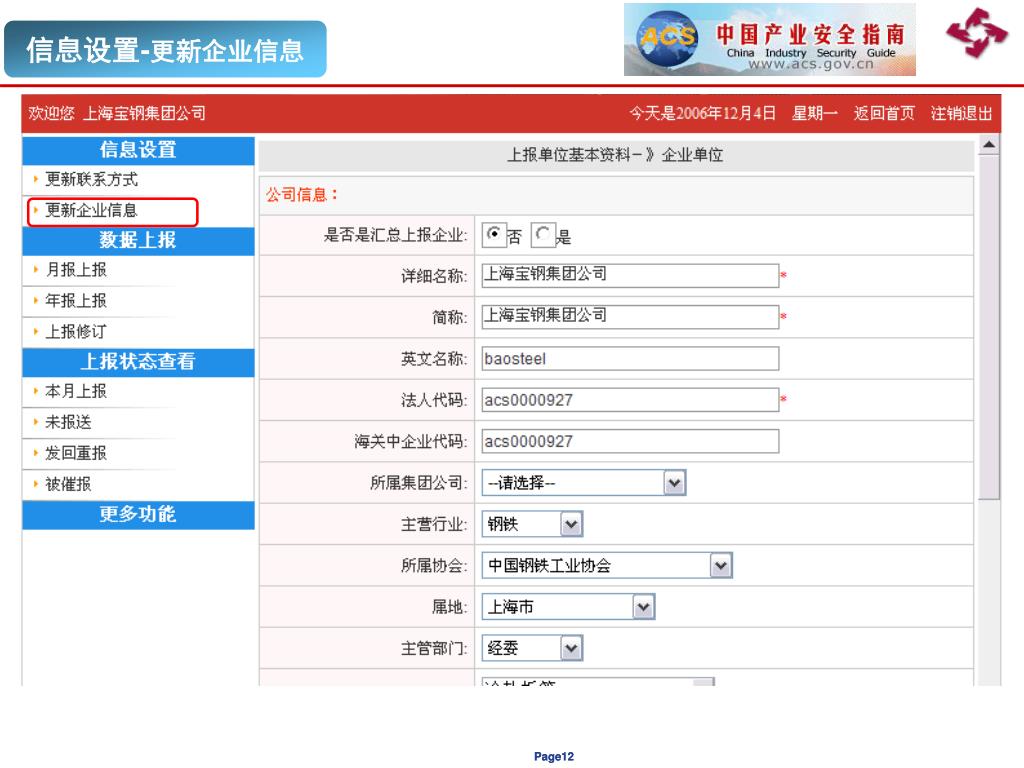Open 被催报 status item
This screenshot has height=768, width=1024.
tap(68, 484)
